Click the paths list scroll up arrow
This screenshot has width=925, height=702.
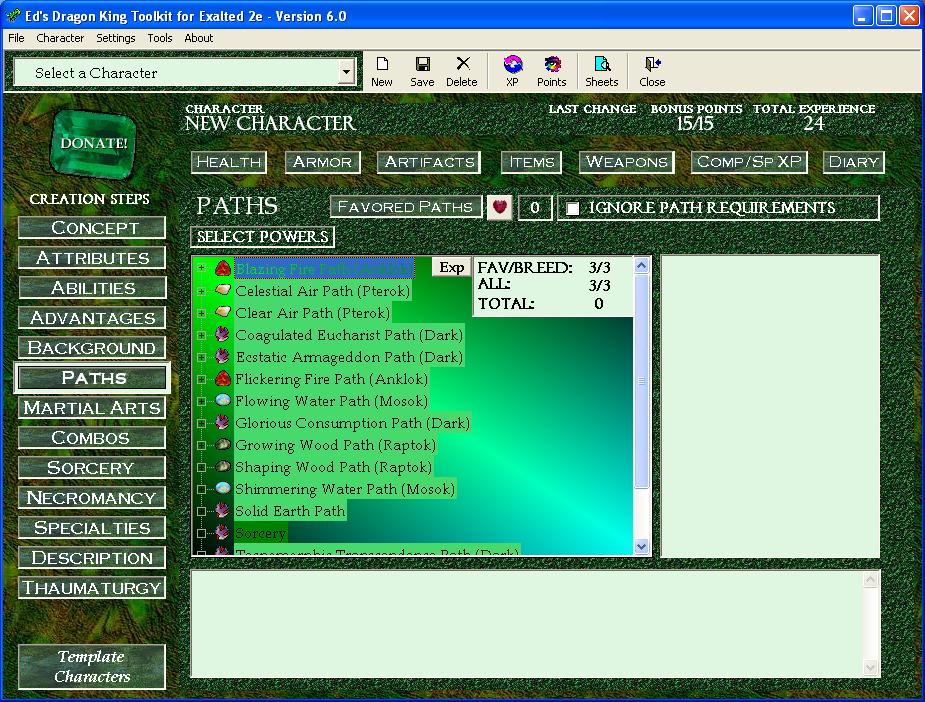tap(642, 266)
